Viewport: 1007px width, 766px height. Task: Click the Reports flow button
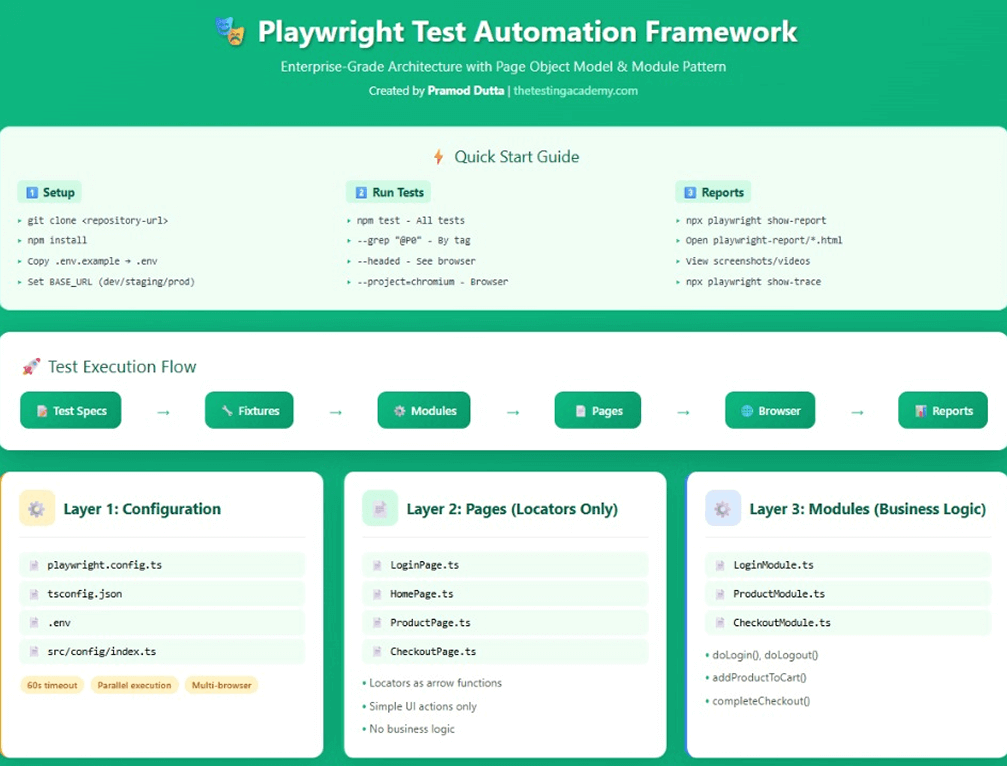[943, 410]
